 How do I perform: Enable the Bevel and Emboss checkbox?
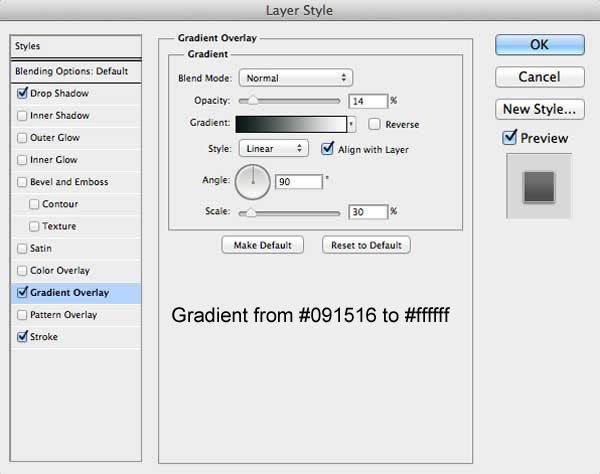[22, 182]
